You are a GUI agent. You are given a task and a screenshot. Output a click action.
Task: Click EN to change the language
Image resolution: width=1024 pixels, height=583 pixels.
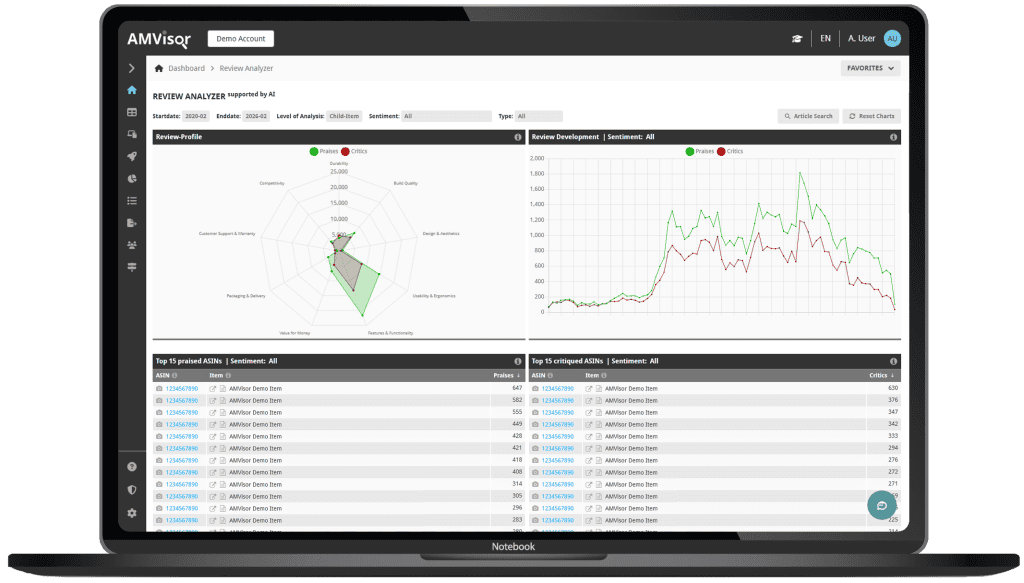pyautogui.click(x=825, y=38)
